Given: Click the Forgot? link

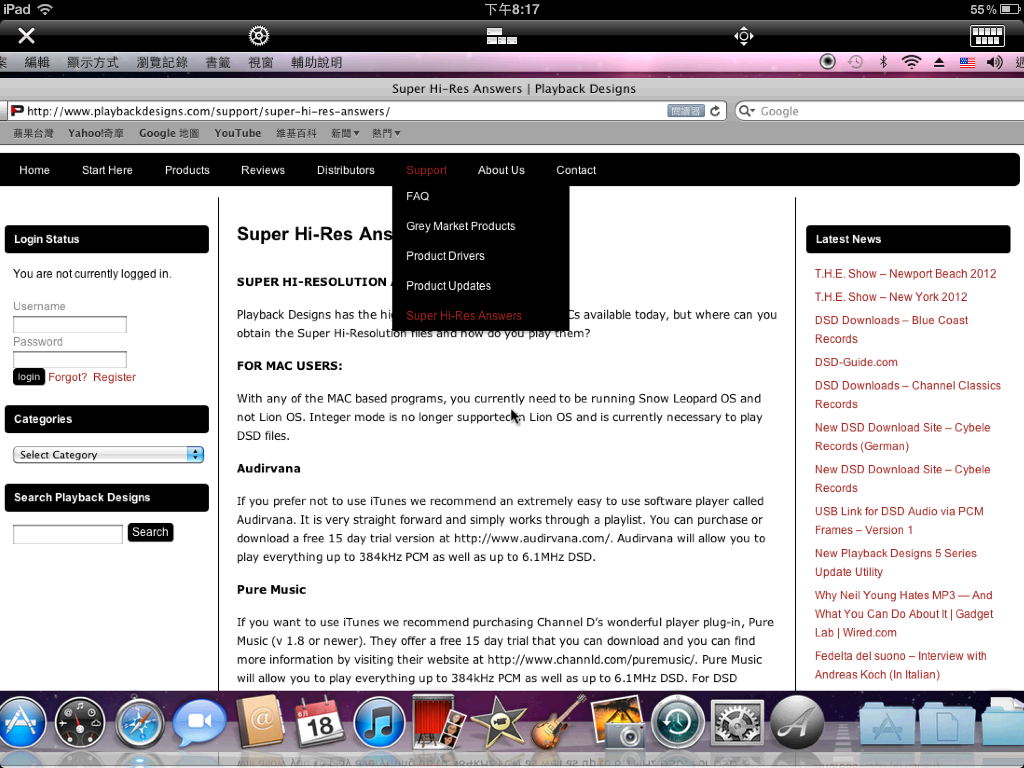Looking at the screenshot, I should pos(67,377).
